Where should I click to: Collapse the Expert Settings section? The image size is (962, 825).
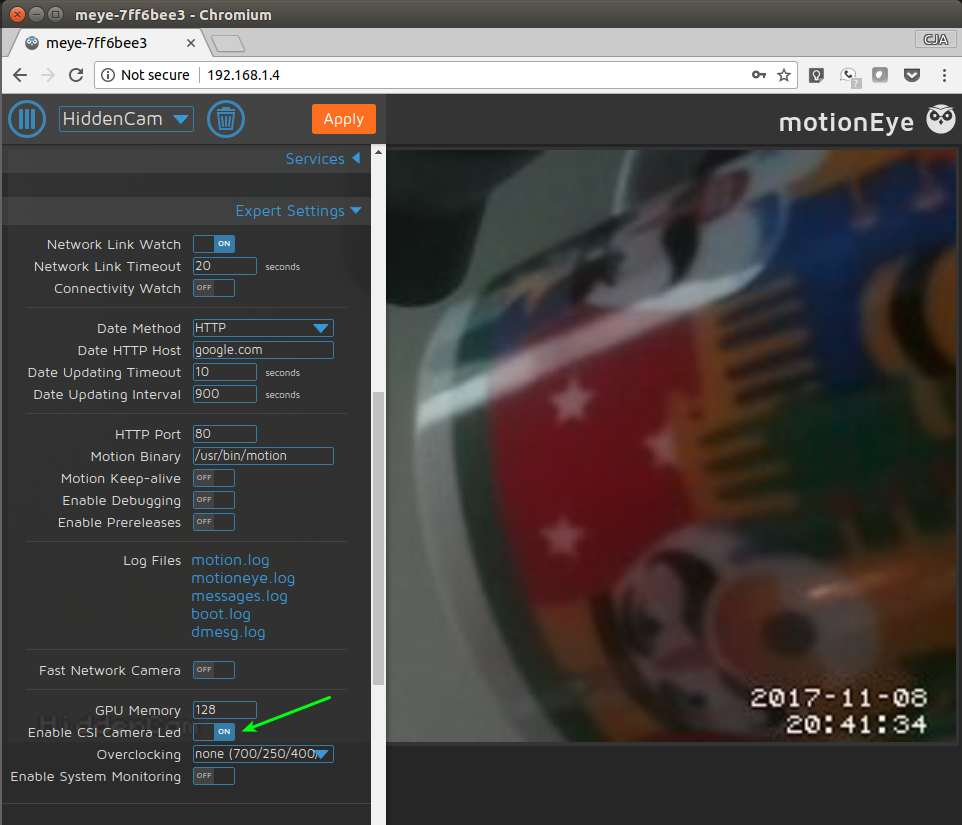tap(299, 210)
